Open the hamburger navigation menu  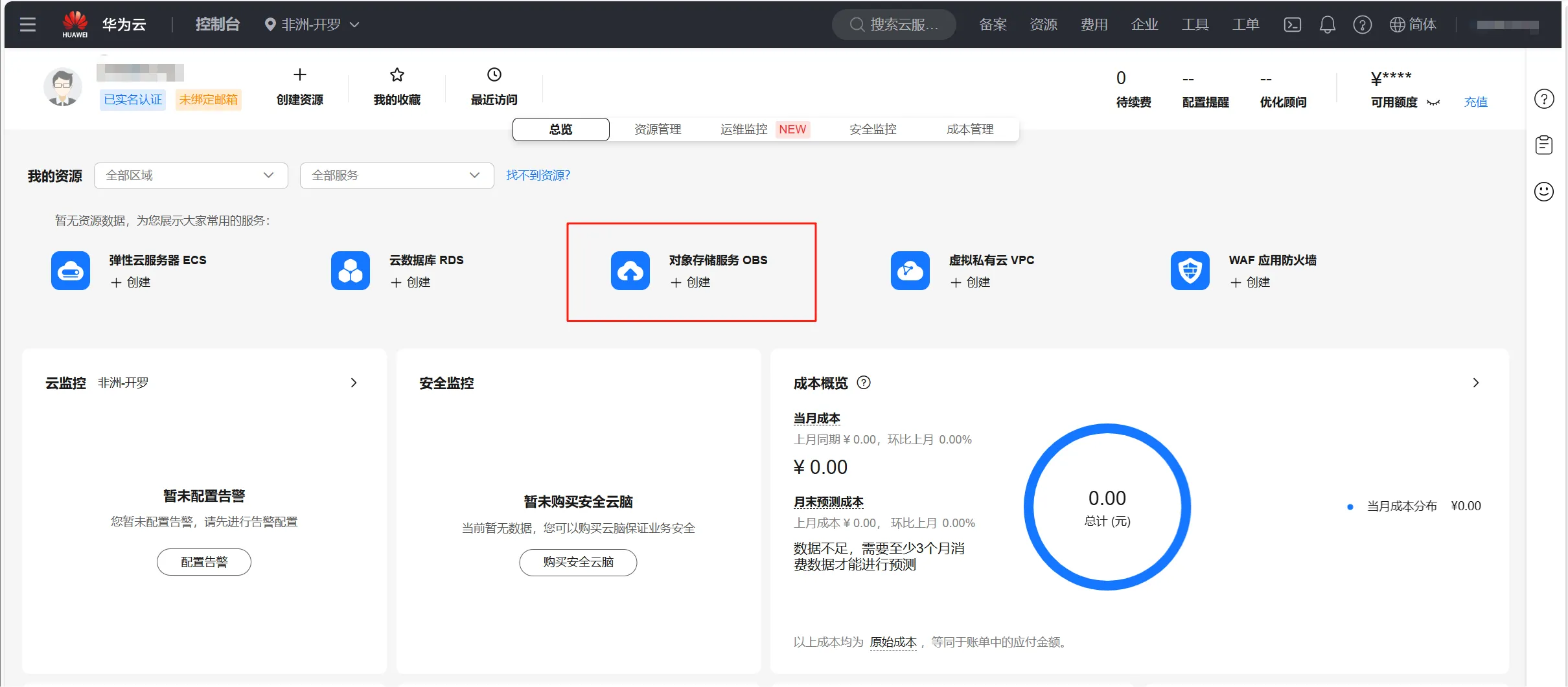click(x=28, y=25)
